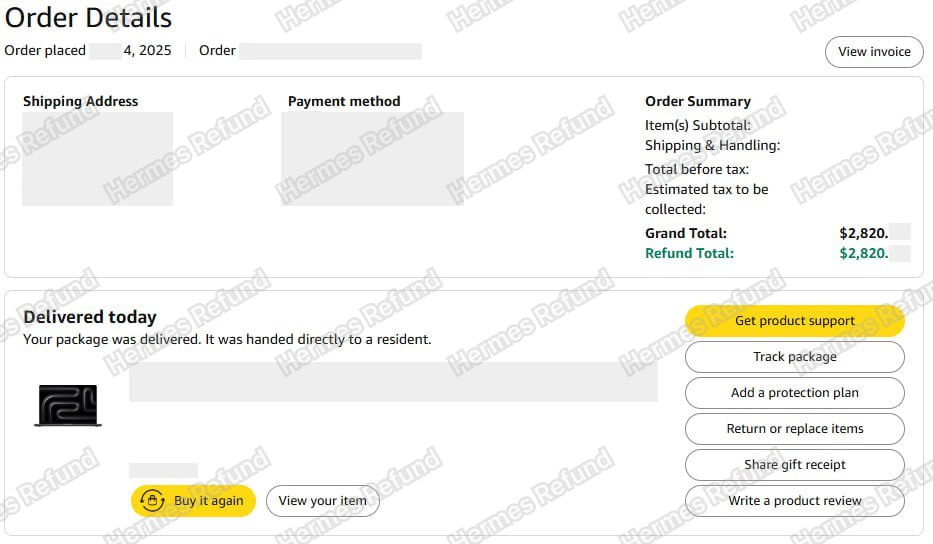Click the View your item button
This screenshot has height=544, width=933.
coord(322,501)
